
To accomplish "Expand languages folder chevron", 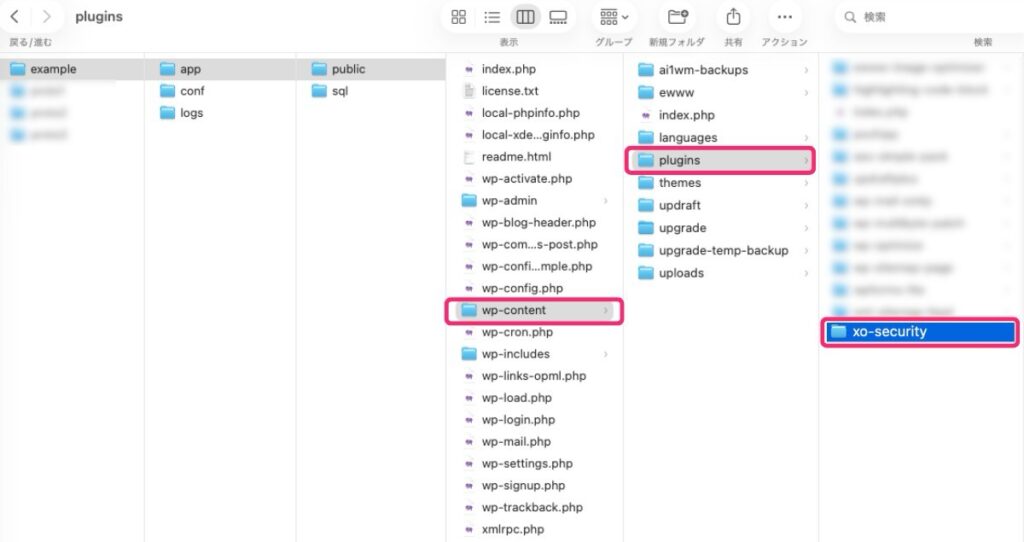I will 807,138.
